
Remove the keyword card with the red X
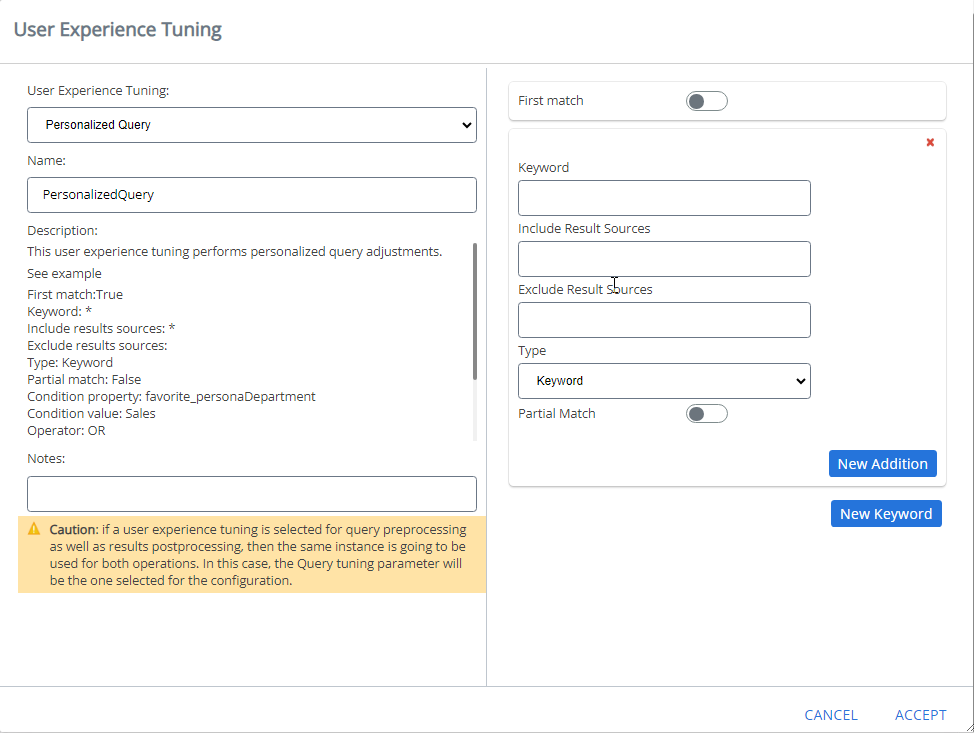tap(930, 142)
